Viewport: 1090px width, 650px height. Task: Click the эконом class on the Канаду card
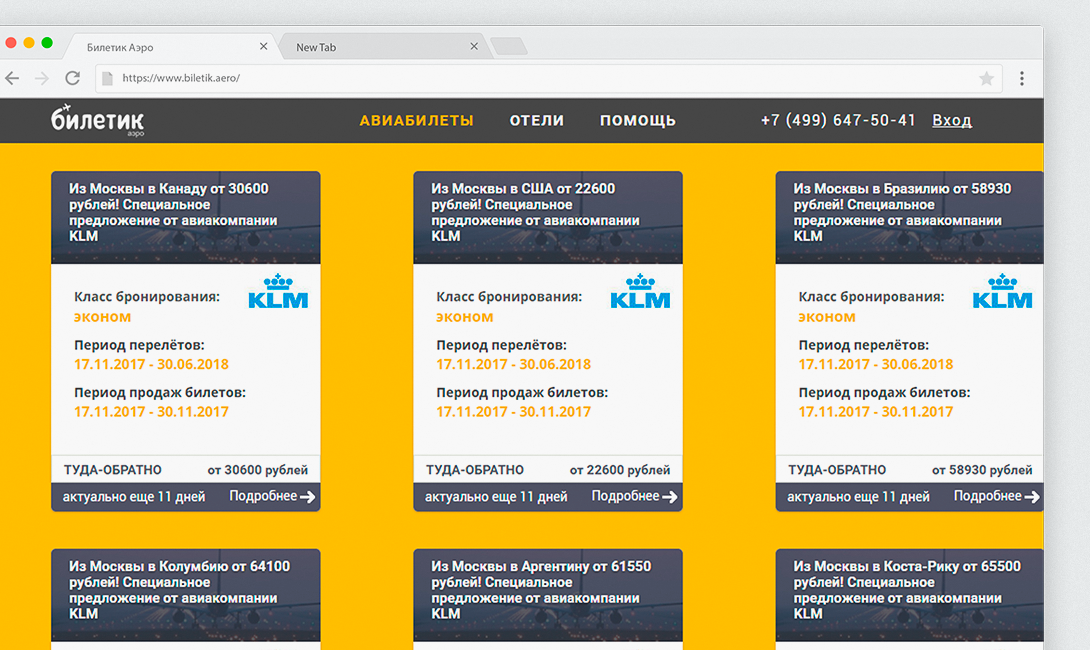pos(102,317)
